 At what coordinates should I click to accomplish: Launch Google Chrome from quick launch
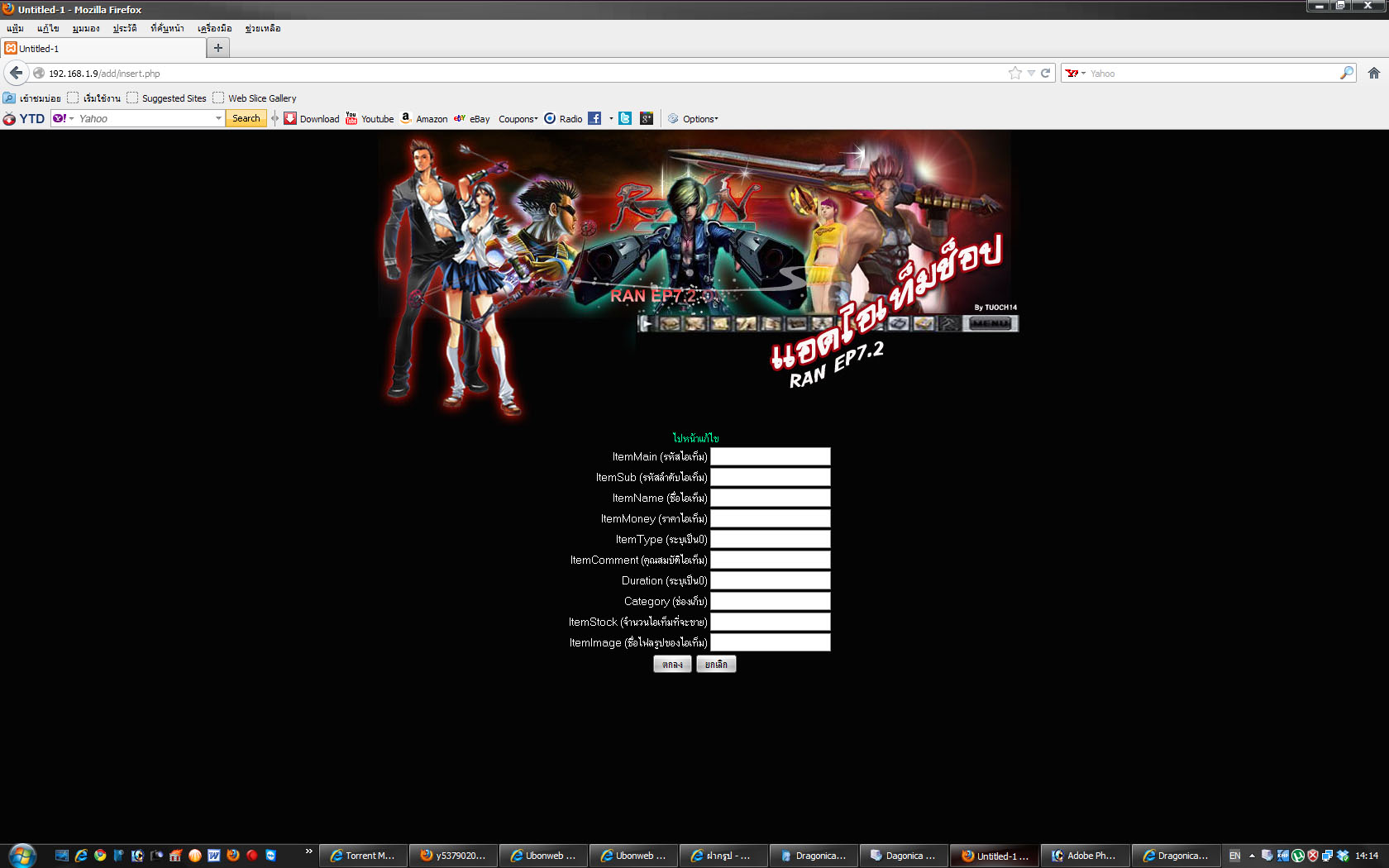pyautogui.click(x=100, y=856)
